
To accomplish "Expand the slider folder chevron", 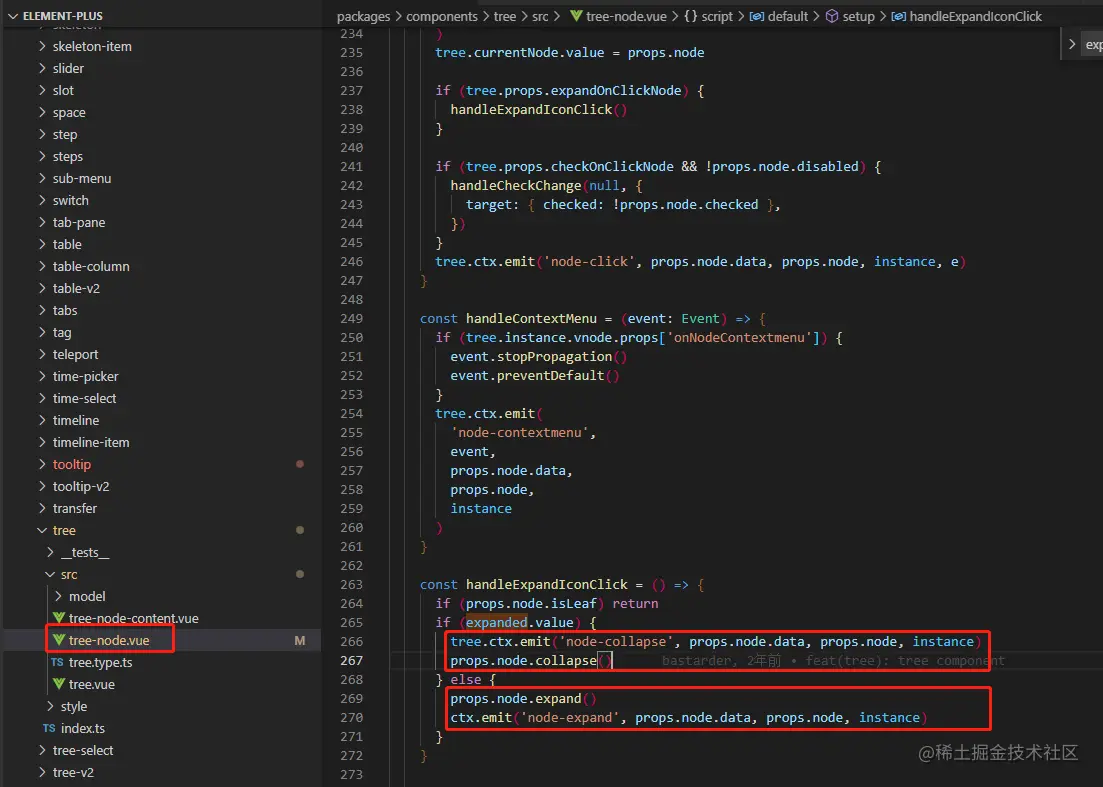I will pyautogui.click(x=42, y=68).
